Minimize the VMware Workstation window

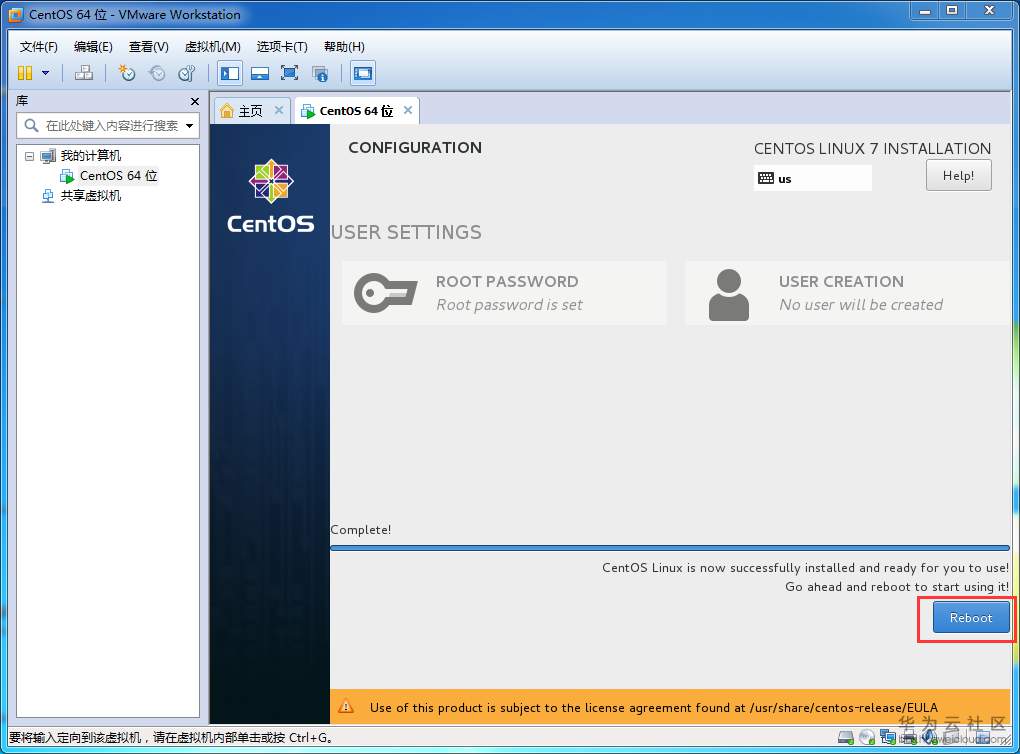(925, 10)
